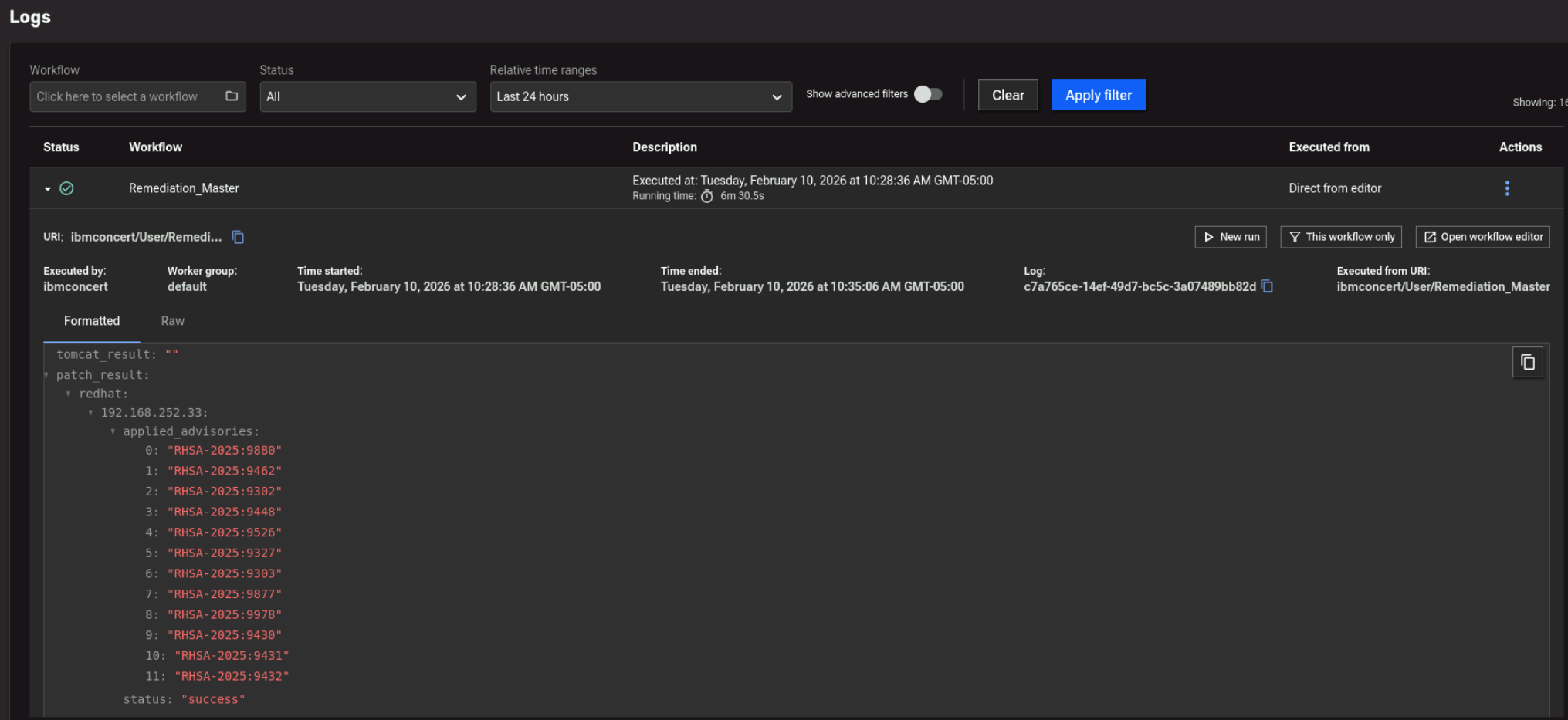Switch to the Raw log tab
This screenshot has height=720, width=1568.
(172, 321)
